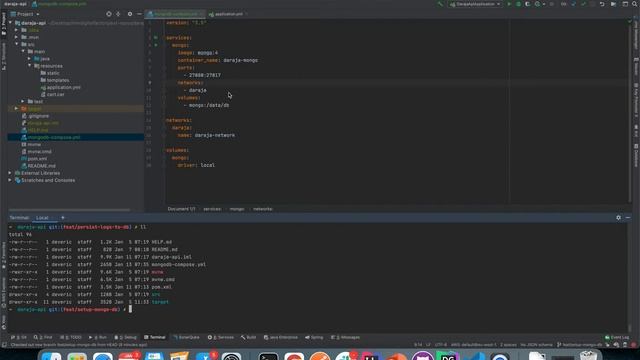
Task: Select pom.xml in the project tree
Action: pos(37,159)
